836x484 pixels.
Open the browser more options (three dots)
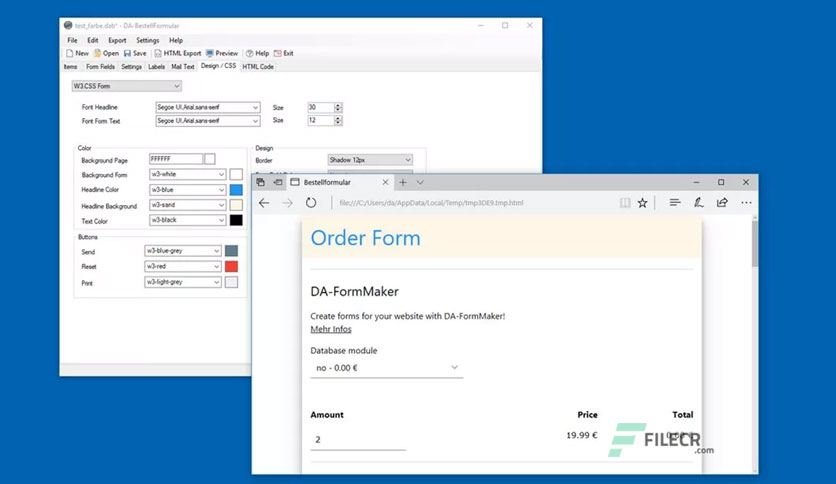[746, 203]
